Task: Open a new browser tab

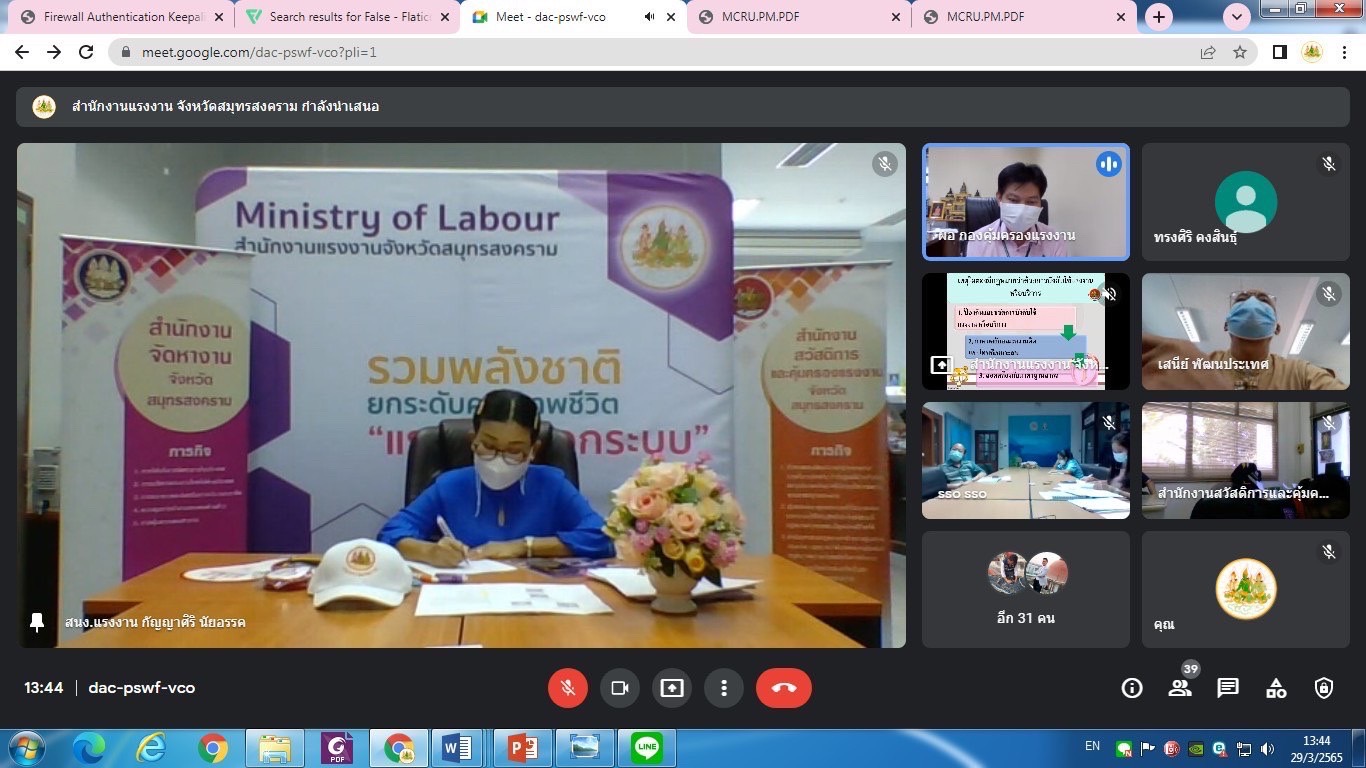Action: [1159, 17]
